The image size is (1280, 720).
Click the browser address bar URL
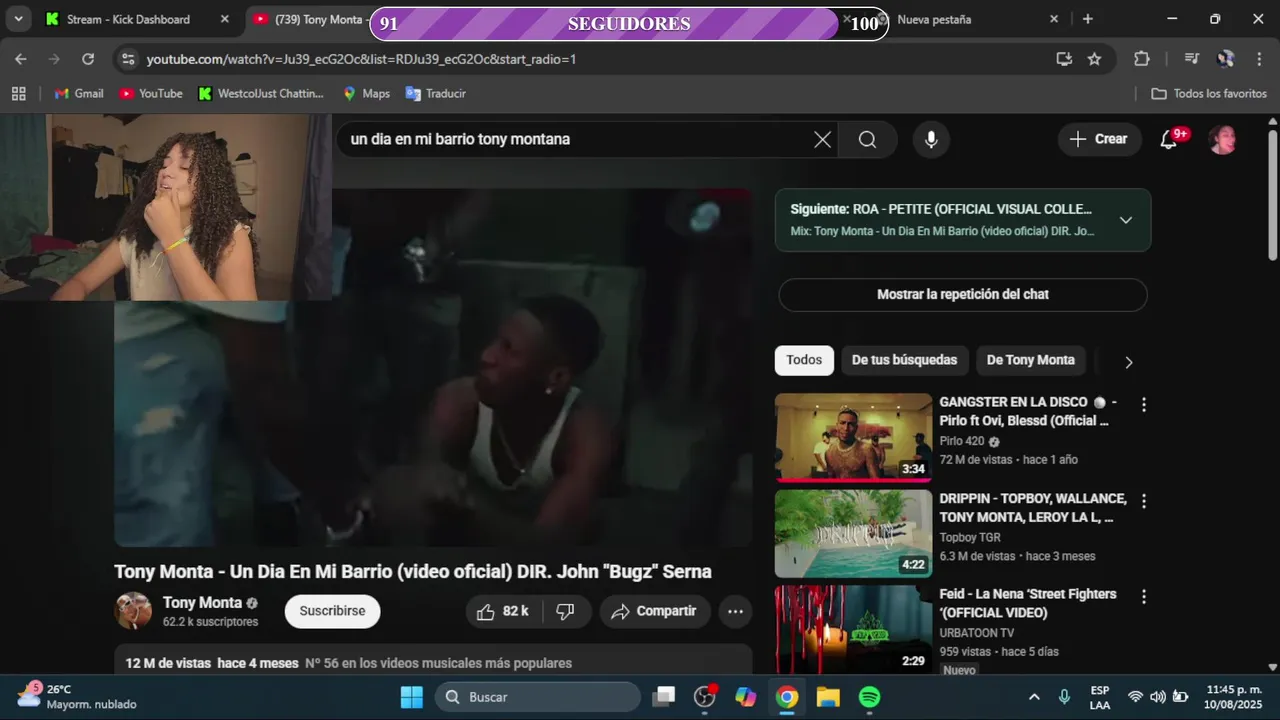pos(361,59)
